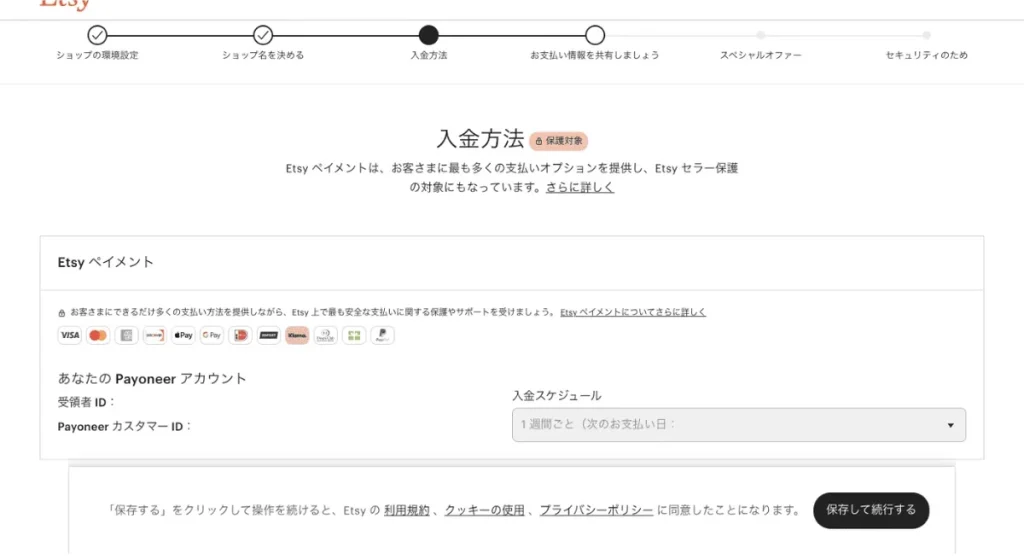Click the 入金スケジュール label

(556, 396)
